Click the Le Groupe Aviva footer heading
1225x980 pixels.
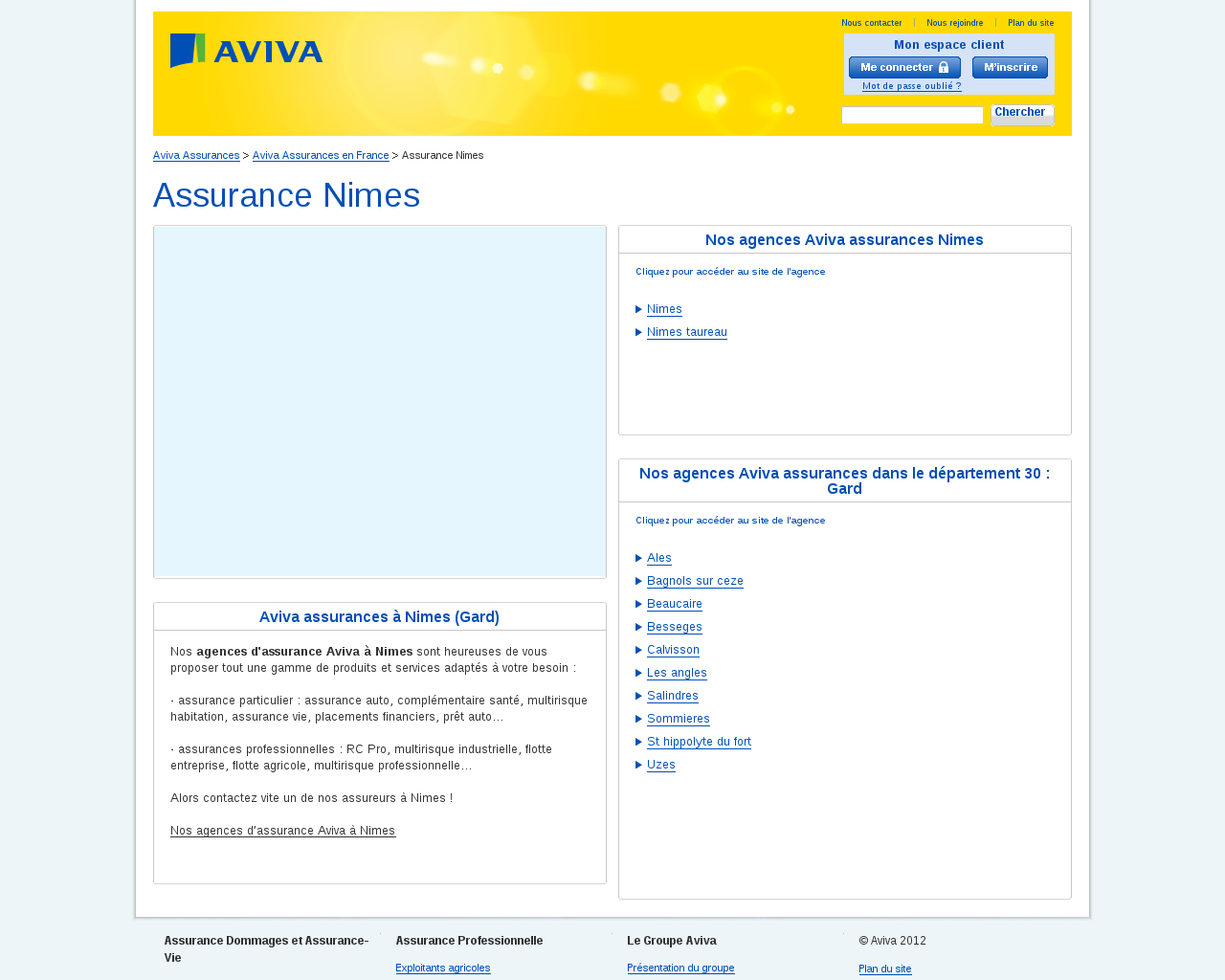(x=672, y=941)
